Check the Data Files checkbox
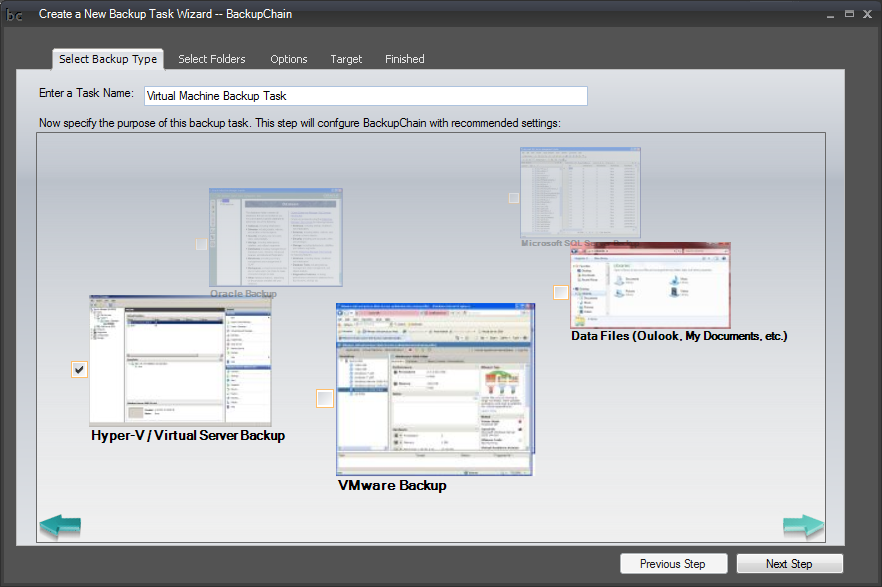 pyautogui.click(x=561, y=292)
